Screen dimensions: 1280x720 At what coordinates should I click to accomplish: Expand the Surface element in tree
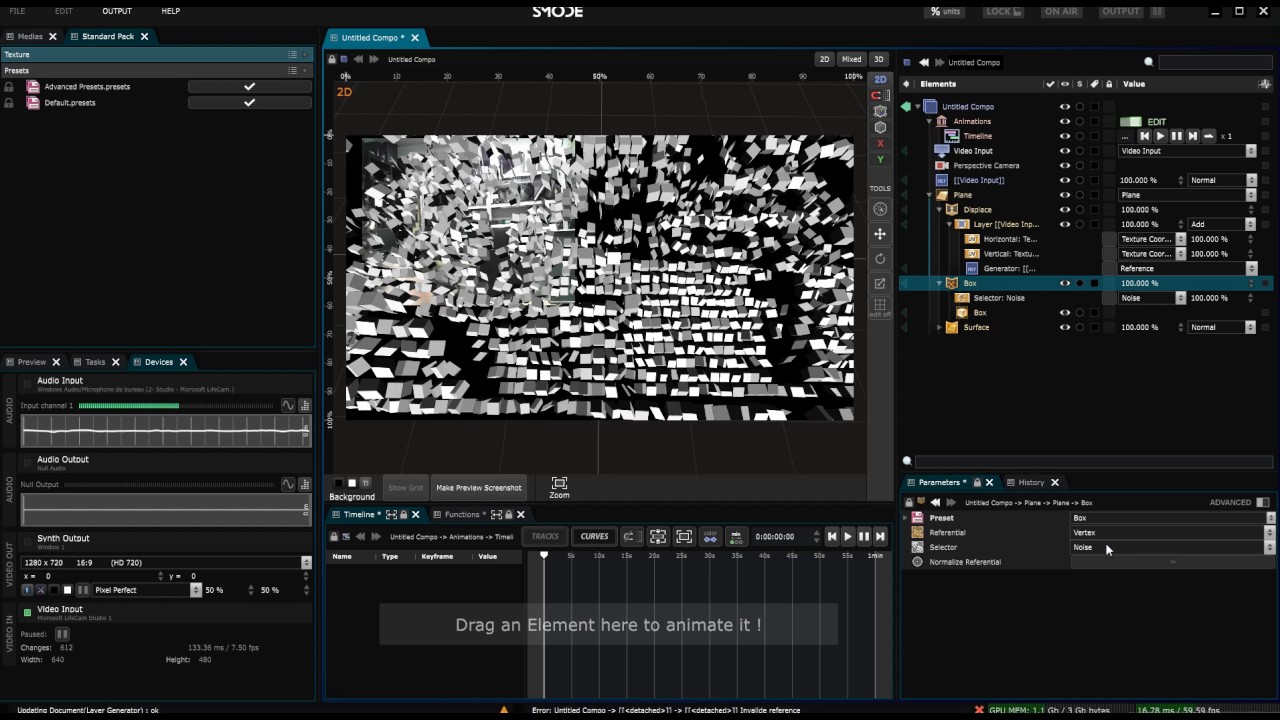click(x=939, y=327)
